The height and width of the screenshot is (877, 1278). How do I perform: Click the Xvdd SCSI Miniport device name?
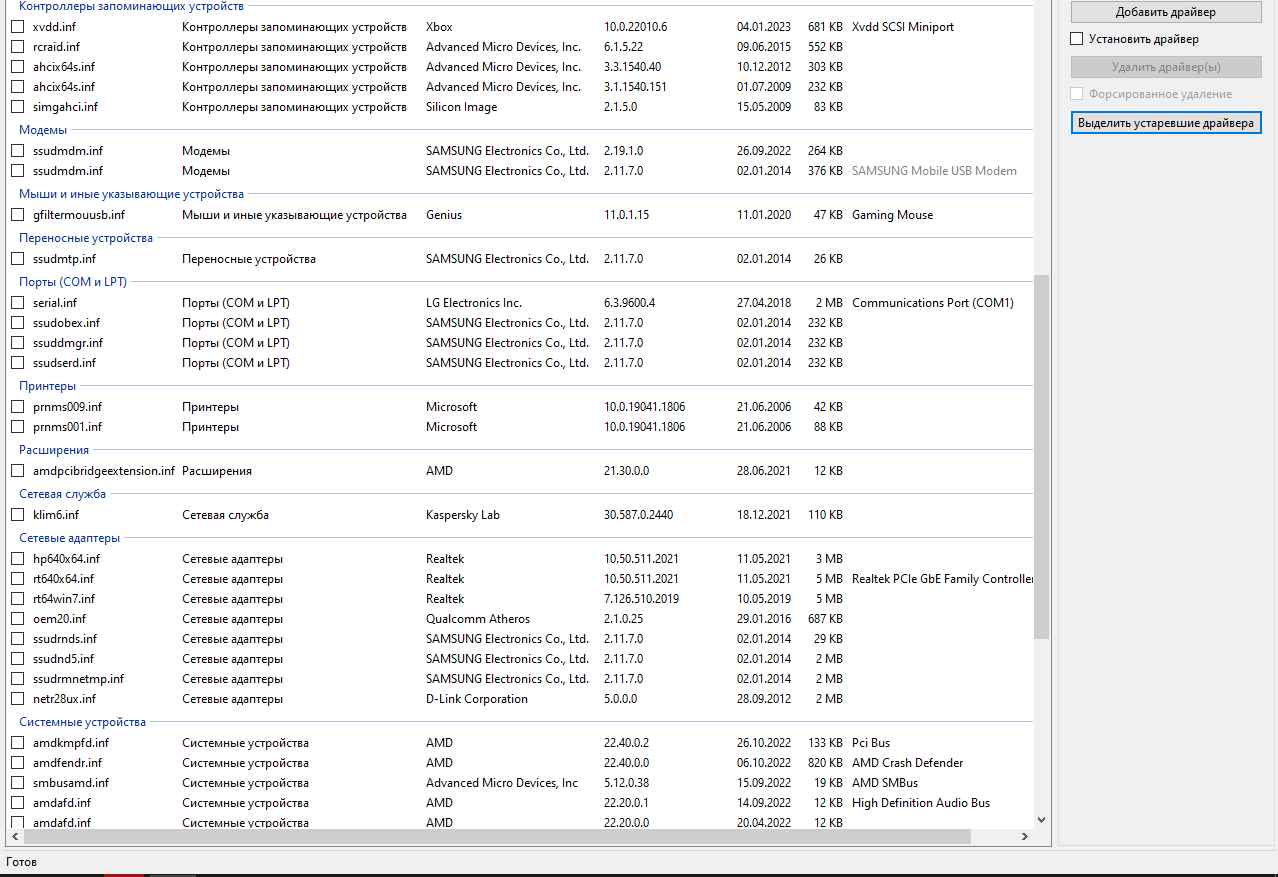pos(903,27)
